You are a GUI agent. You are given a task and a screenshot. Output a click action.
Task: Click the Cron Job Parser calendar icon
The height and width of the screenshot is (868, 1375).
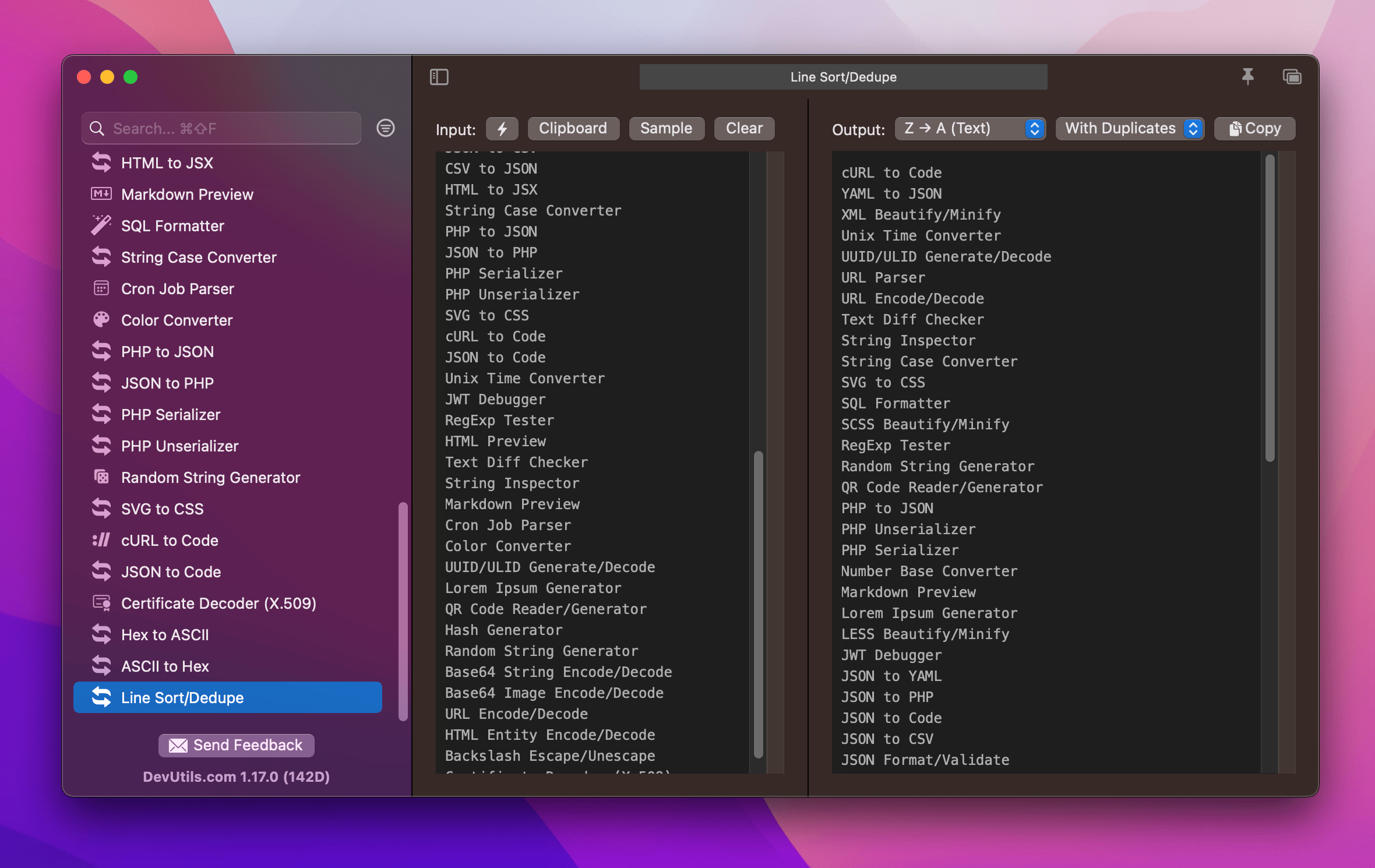click(101, 288)
